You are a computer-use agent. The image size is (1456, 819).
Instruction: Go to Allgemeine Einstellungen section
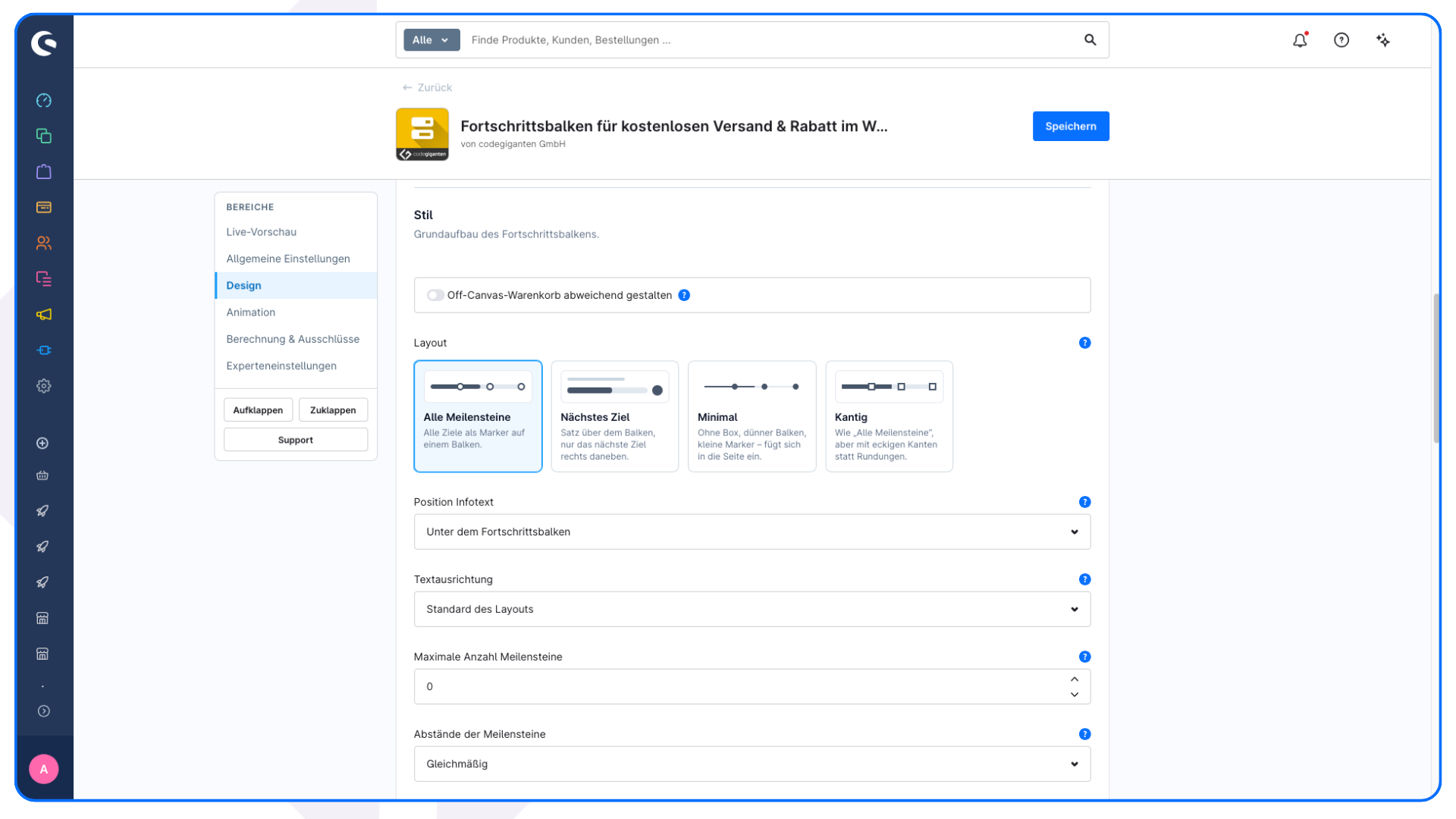288,259
